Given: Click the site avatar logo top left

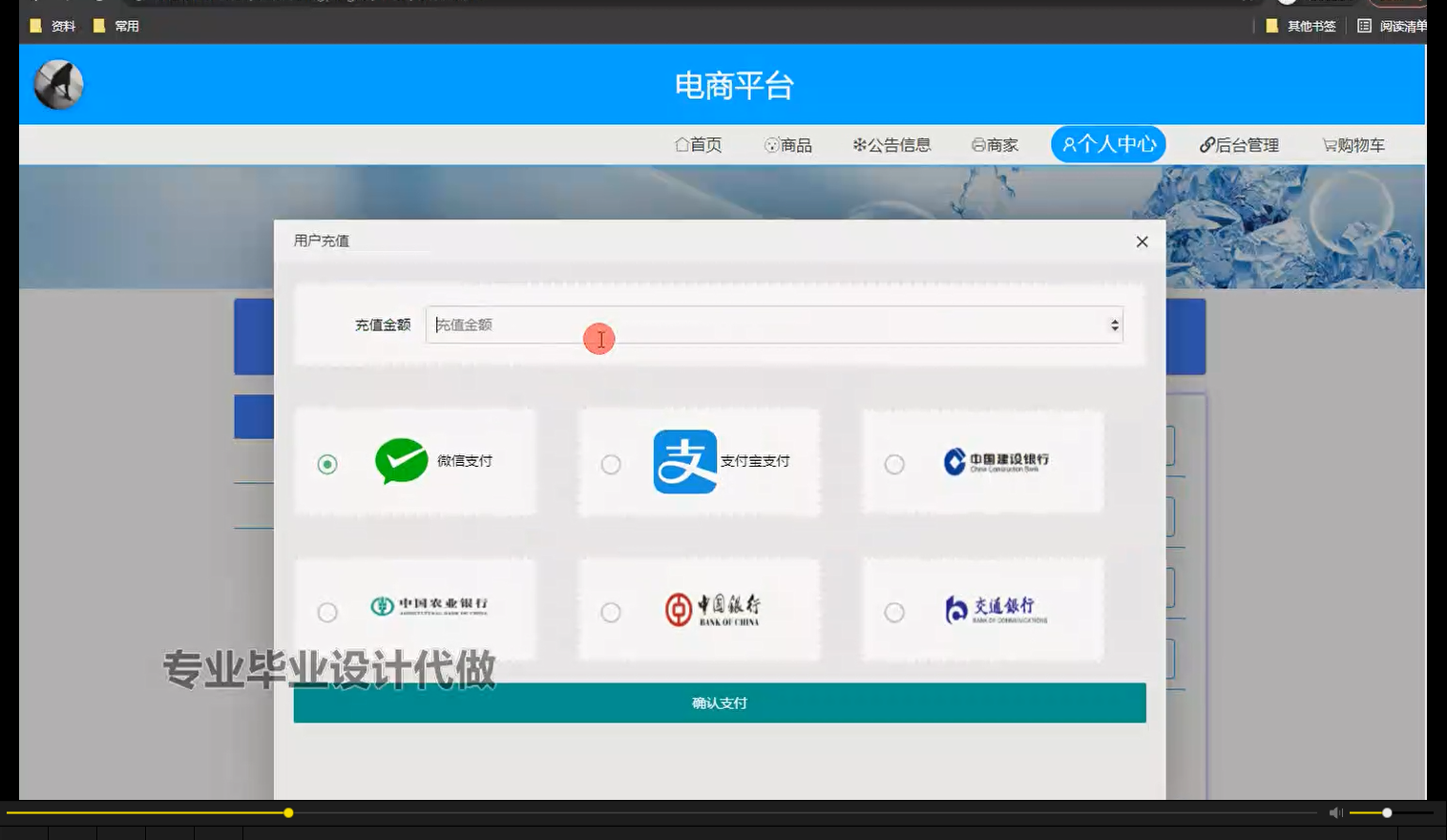Looking at the screenshot, I should (x=58, y=85).
